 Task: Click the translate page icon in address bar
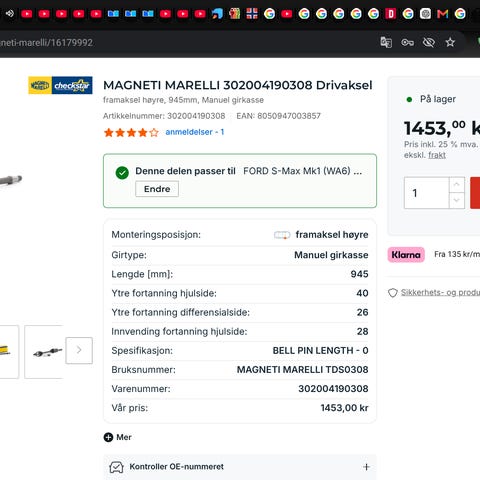pyautogui.click(x=386, y=42)
